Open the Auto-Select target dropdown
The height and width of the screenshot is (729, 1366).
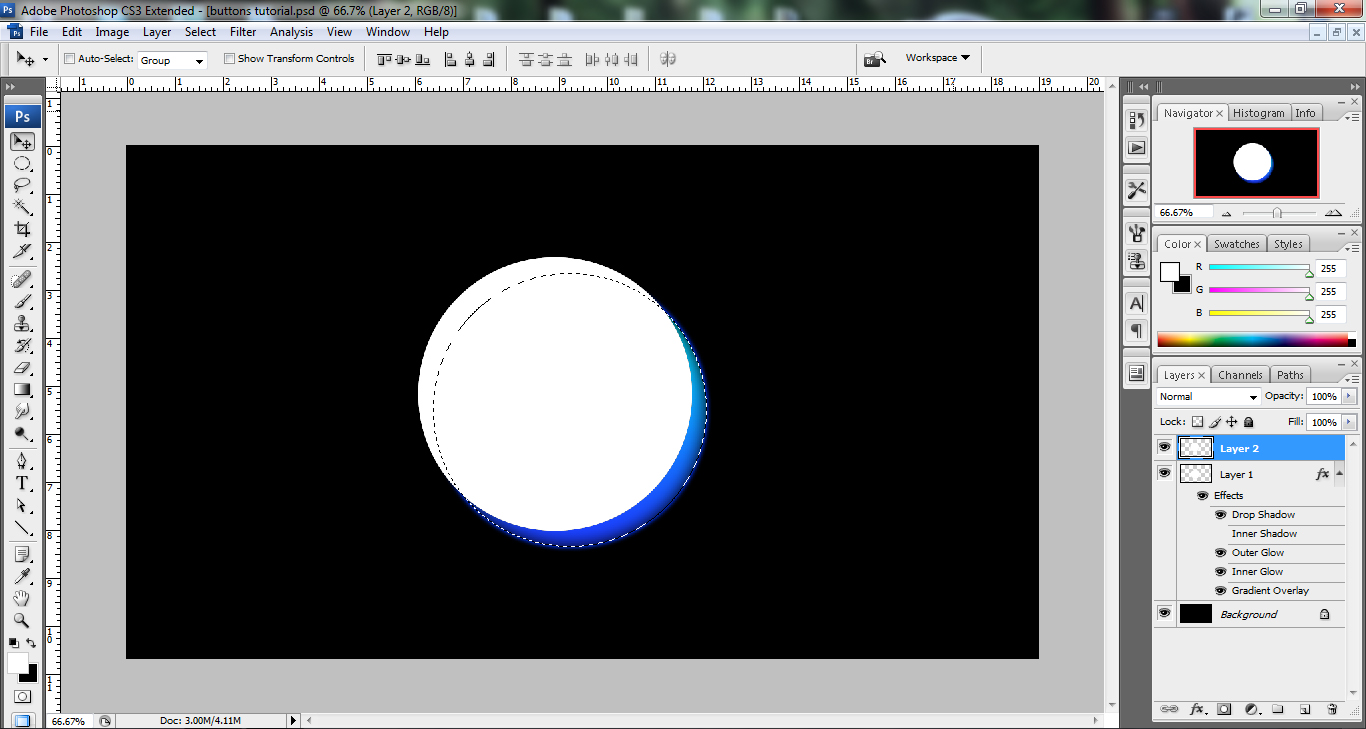[x=172, y=59]
